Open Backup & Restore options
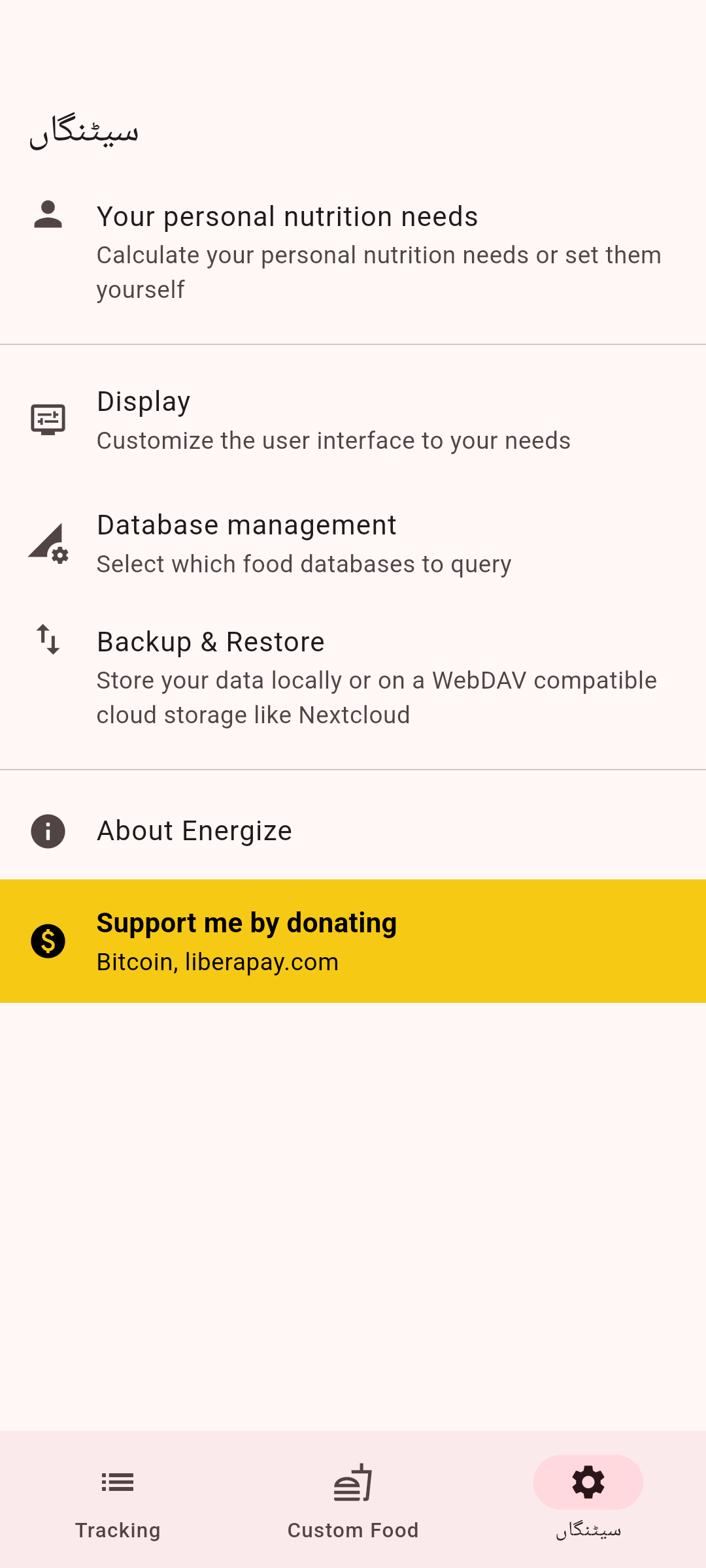 210,642
